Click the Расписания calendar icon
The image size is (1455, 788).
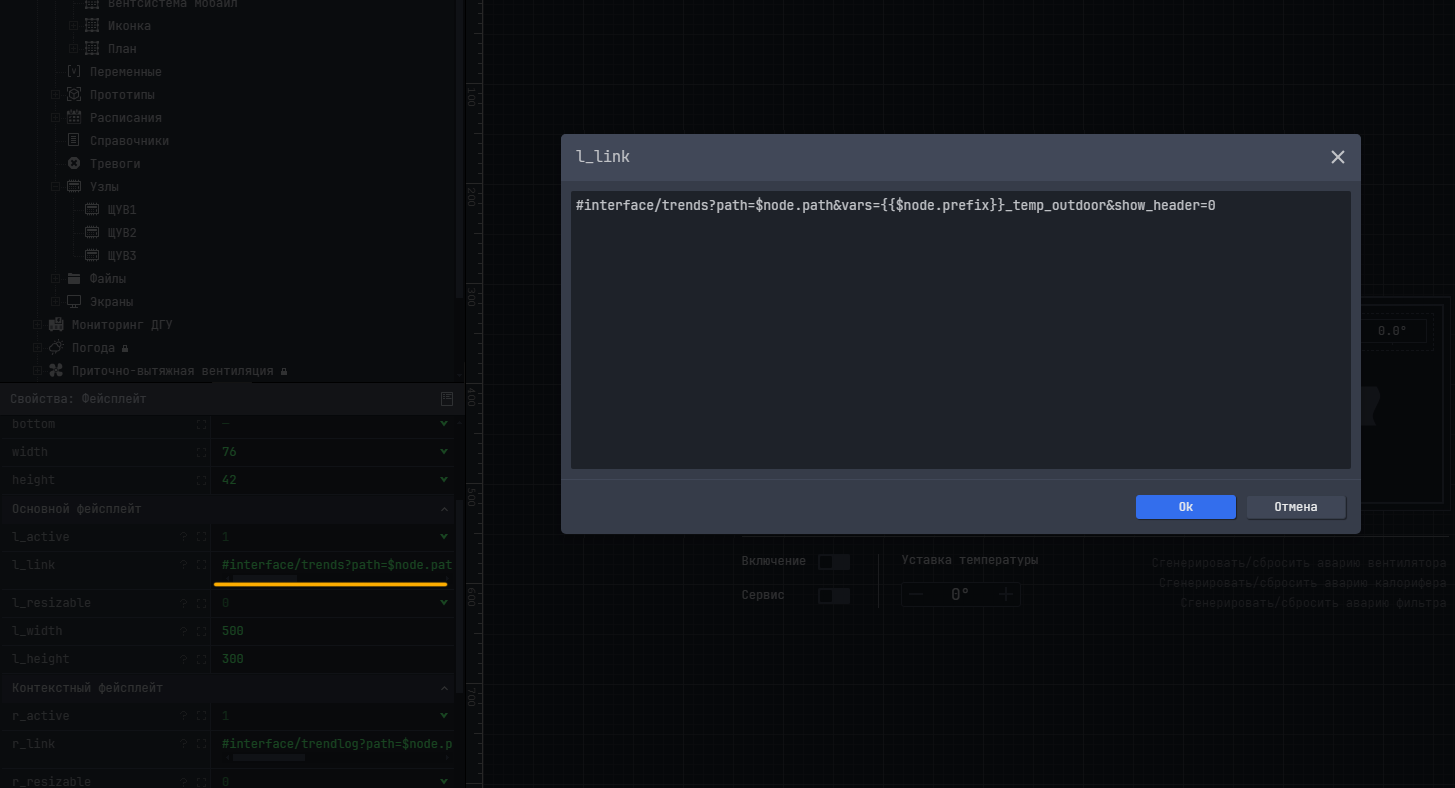click(x=74, y=118)
